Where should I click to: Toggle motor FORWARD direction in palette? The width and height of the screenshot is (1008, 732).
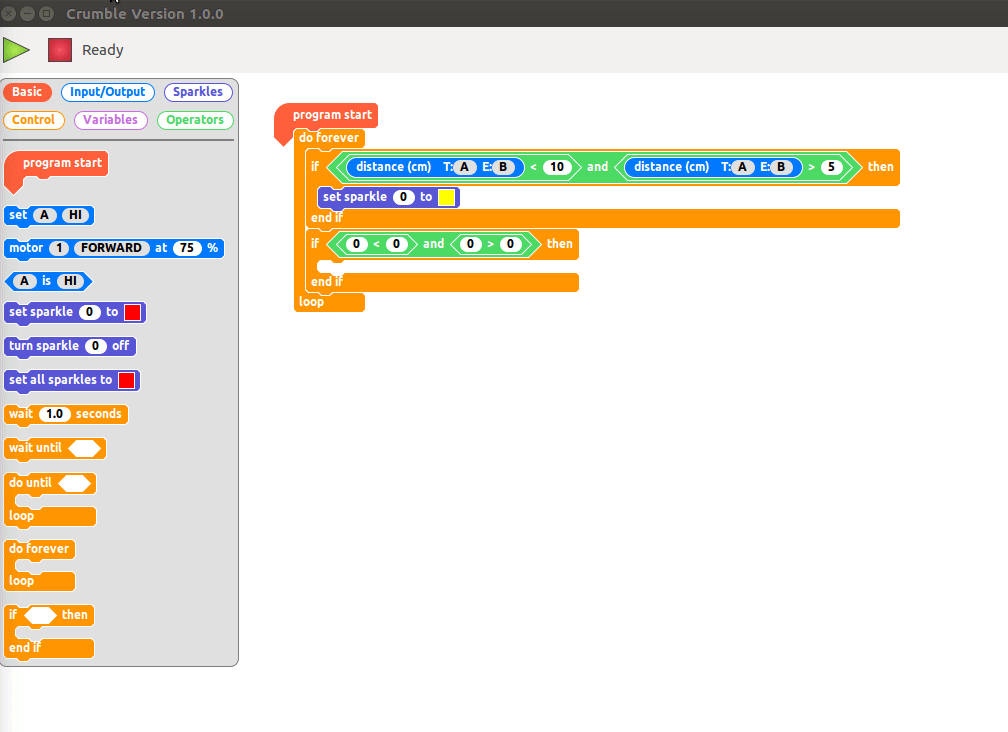pos(111,248)
